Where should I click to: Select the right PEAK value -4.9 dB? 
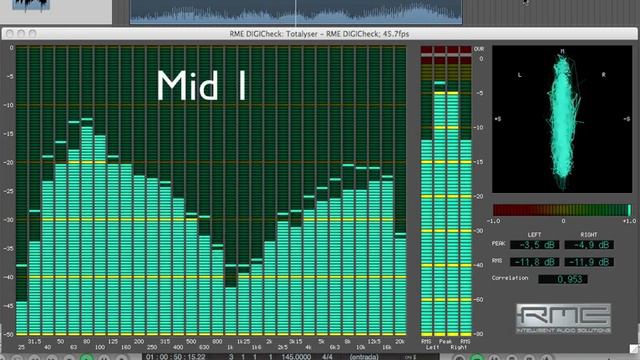(589, 245)
